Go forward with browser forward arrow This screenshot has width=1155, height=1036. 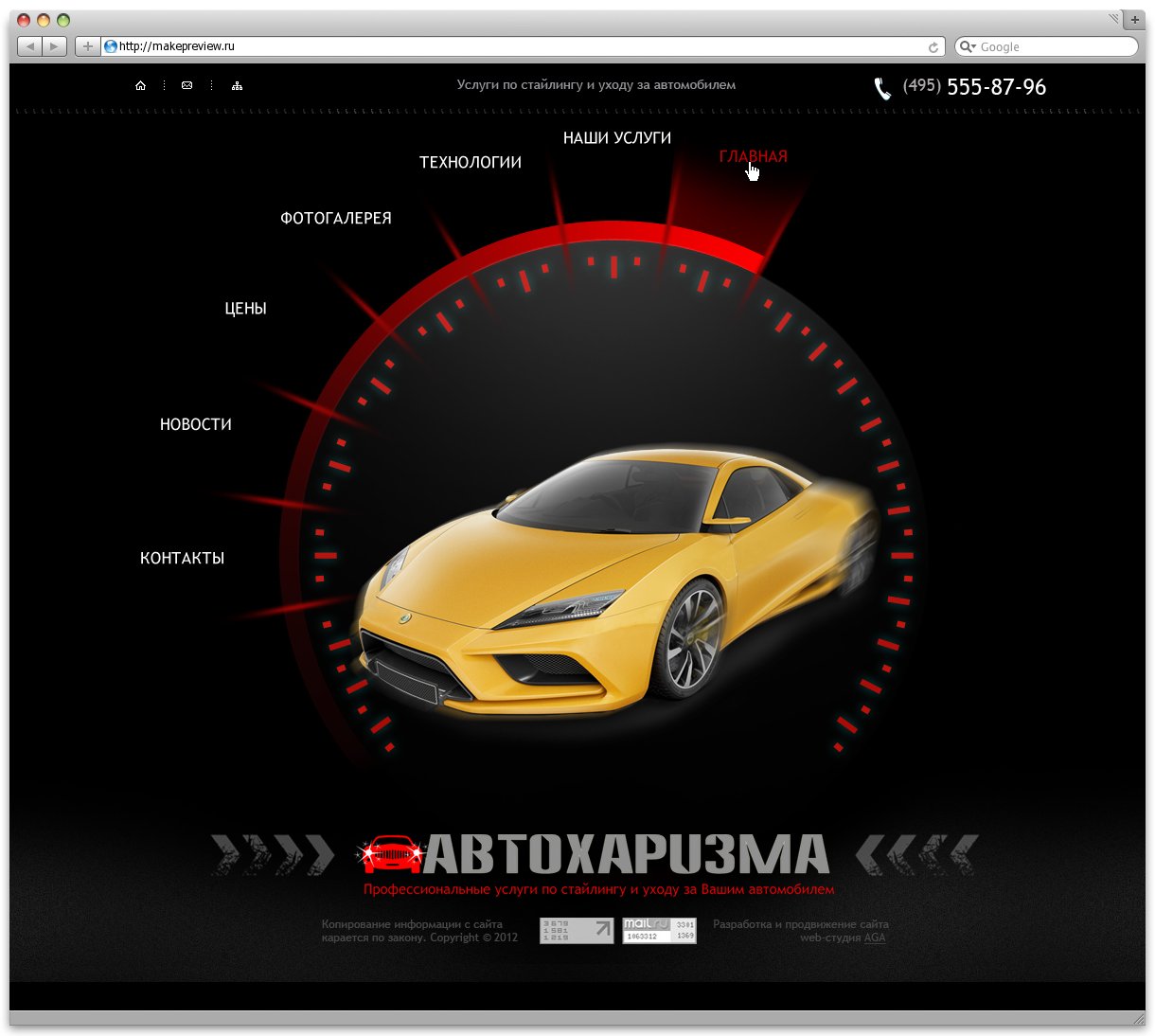[x=55, y=45]
